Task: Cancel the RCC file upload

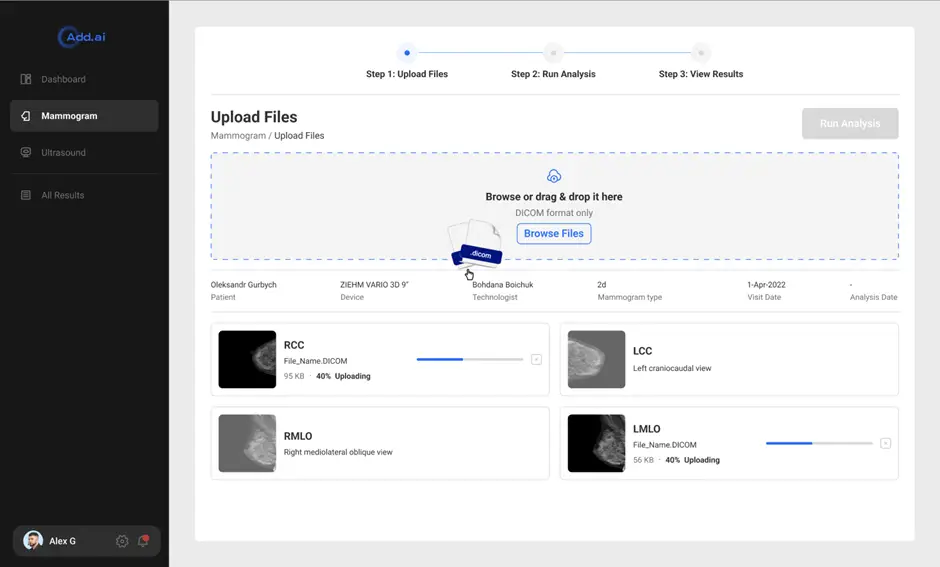Action: 536,359
